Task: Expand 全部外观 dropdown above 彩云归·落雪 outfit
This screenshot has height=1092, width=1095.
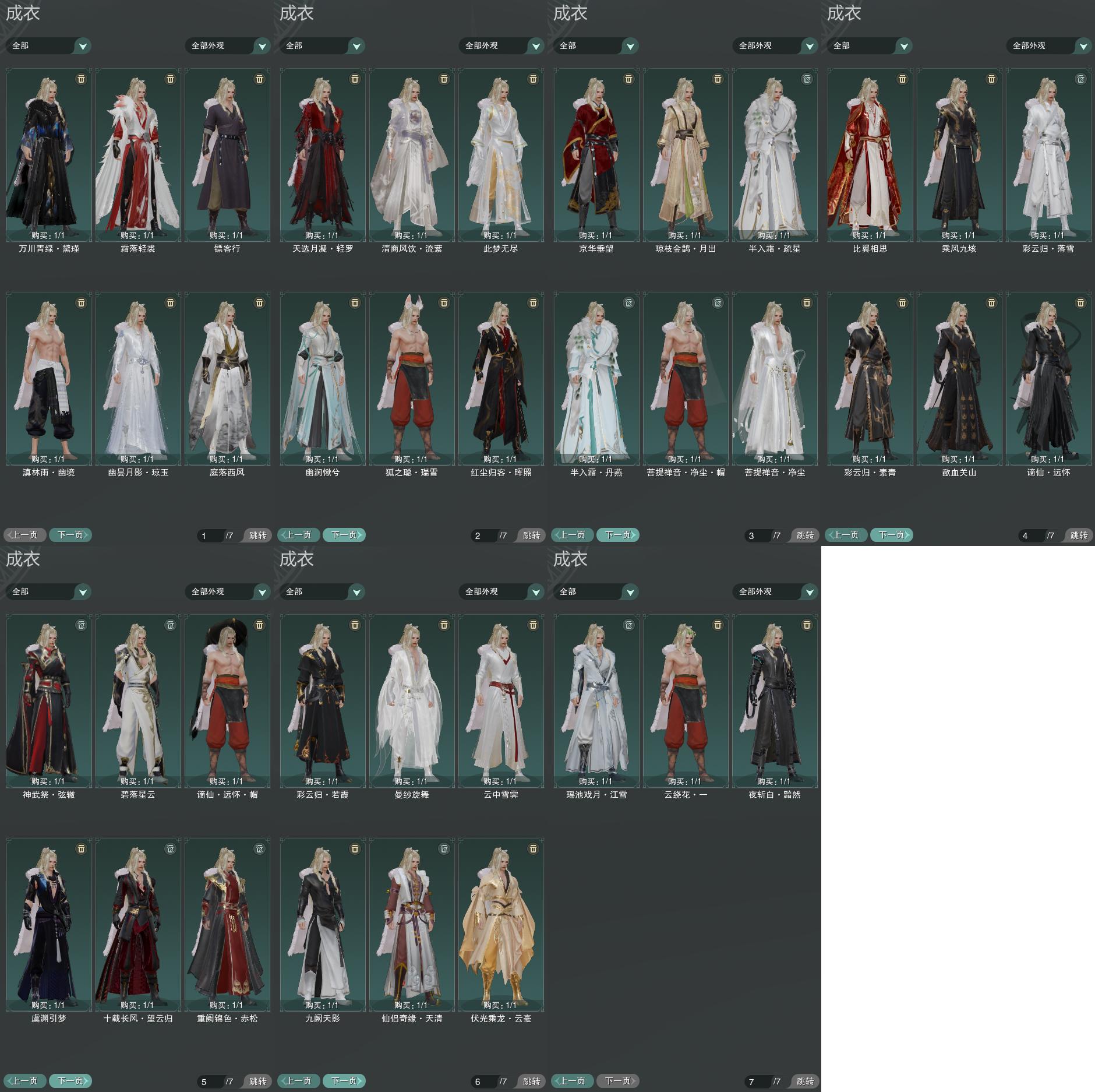Action: coord(1048,45)
